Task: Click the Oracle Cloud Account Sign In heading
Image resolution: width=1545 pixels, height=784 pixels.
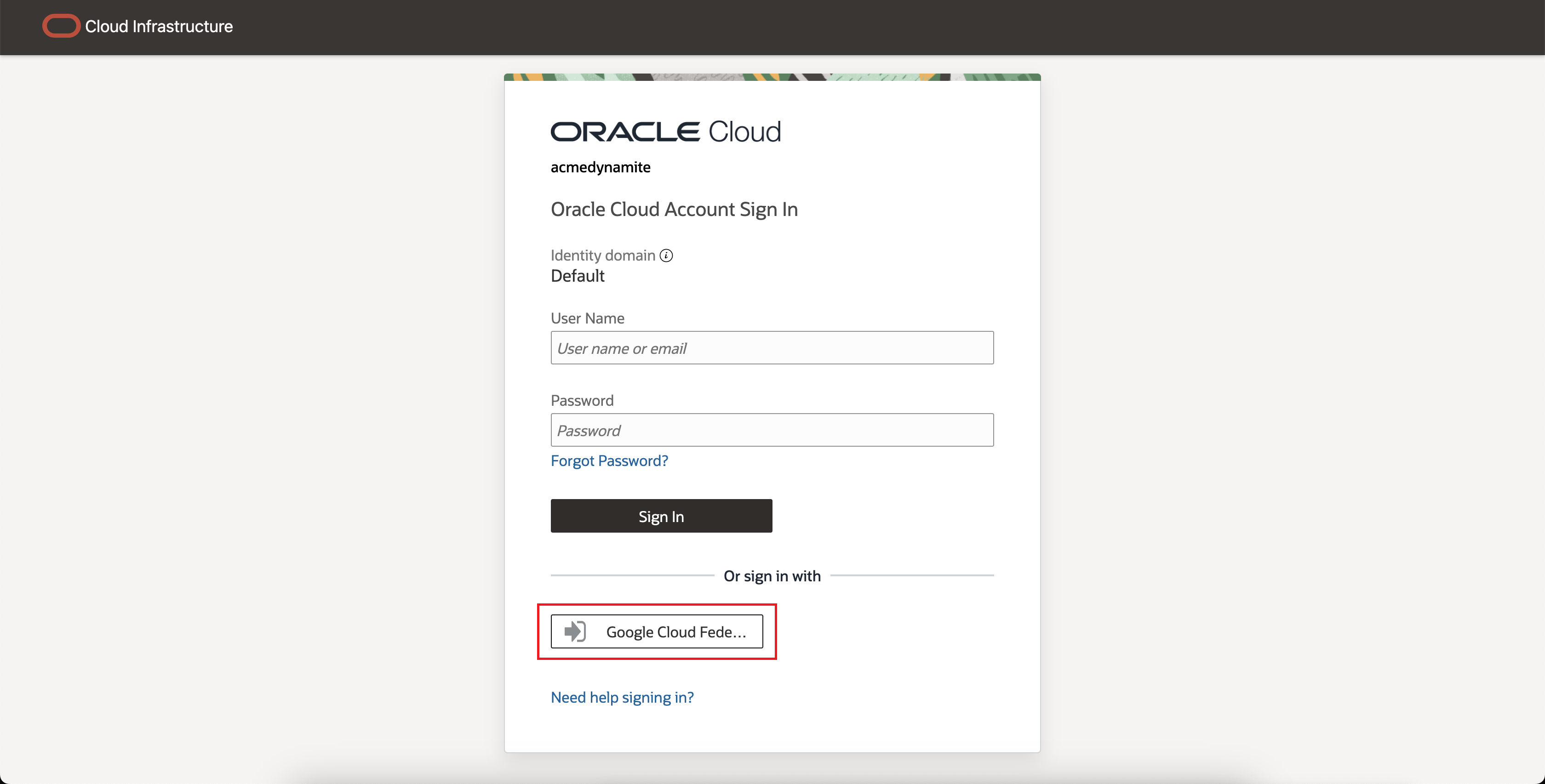Action: click(x=674, y=210)
